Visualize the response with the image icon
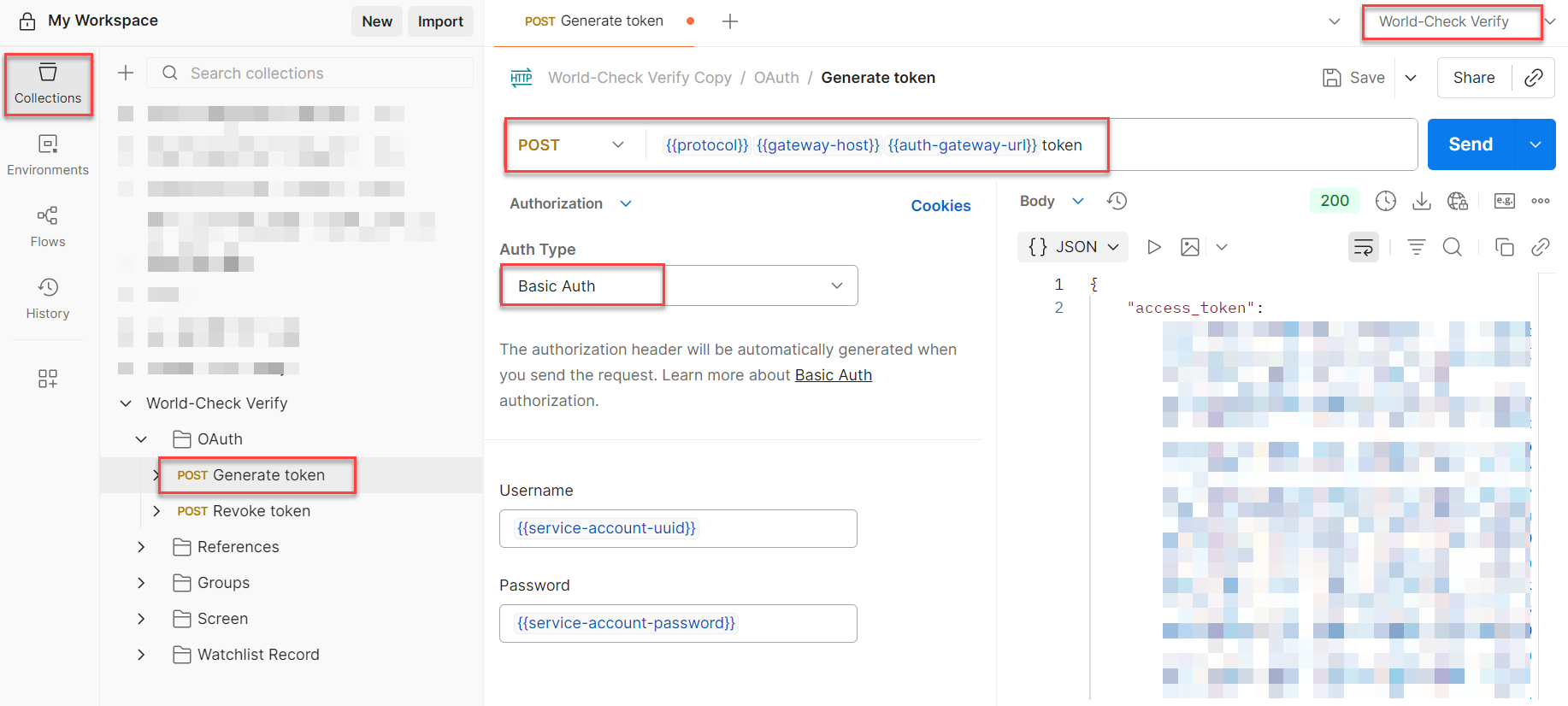Screen dimensions: 1568x706 [x=1189, y=247]
